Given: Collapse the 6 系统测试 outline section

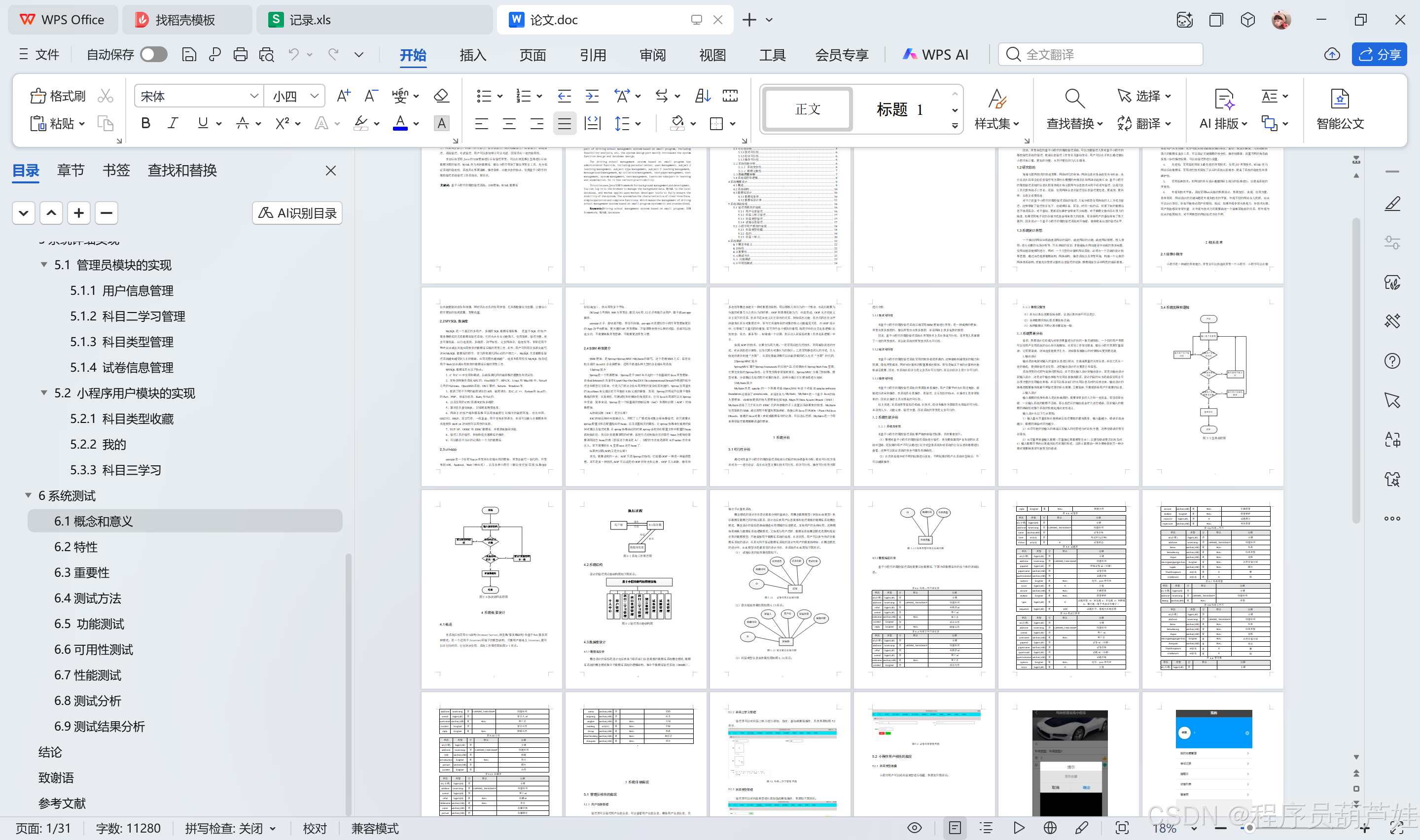Looking at the screenshot, I should pos(28,495).
